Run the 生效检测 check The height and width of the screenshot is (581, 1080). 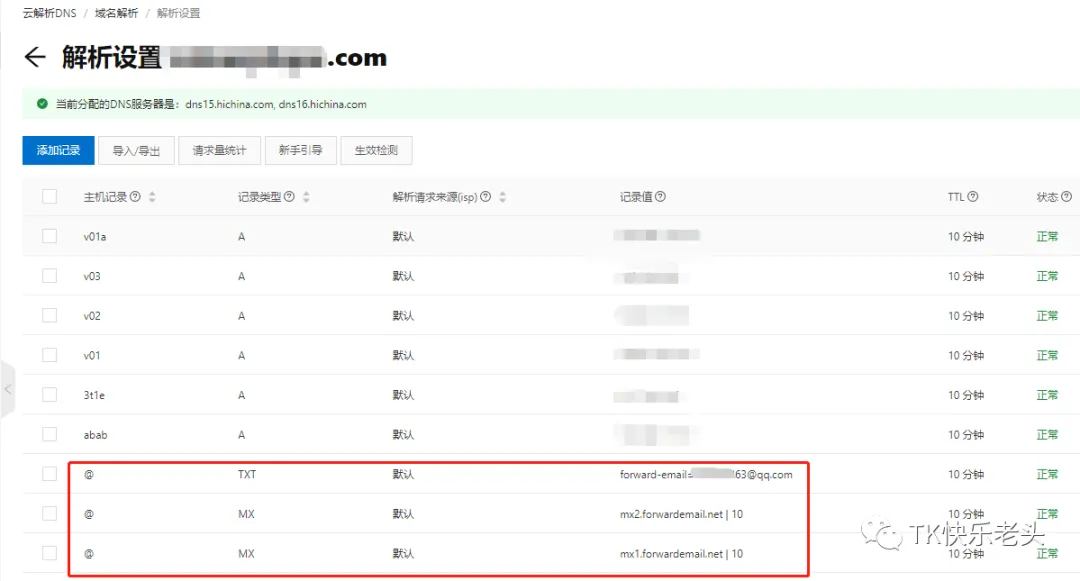click(376, 150)
